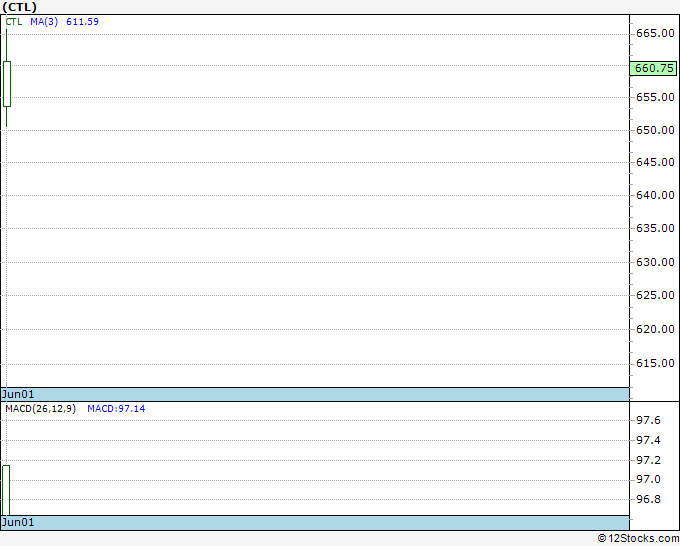Click the 635.00 price axis label
Viewport: 680px width, 546px height.
(x=655, y=228)
